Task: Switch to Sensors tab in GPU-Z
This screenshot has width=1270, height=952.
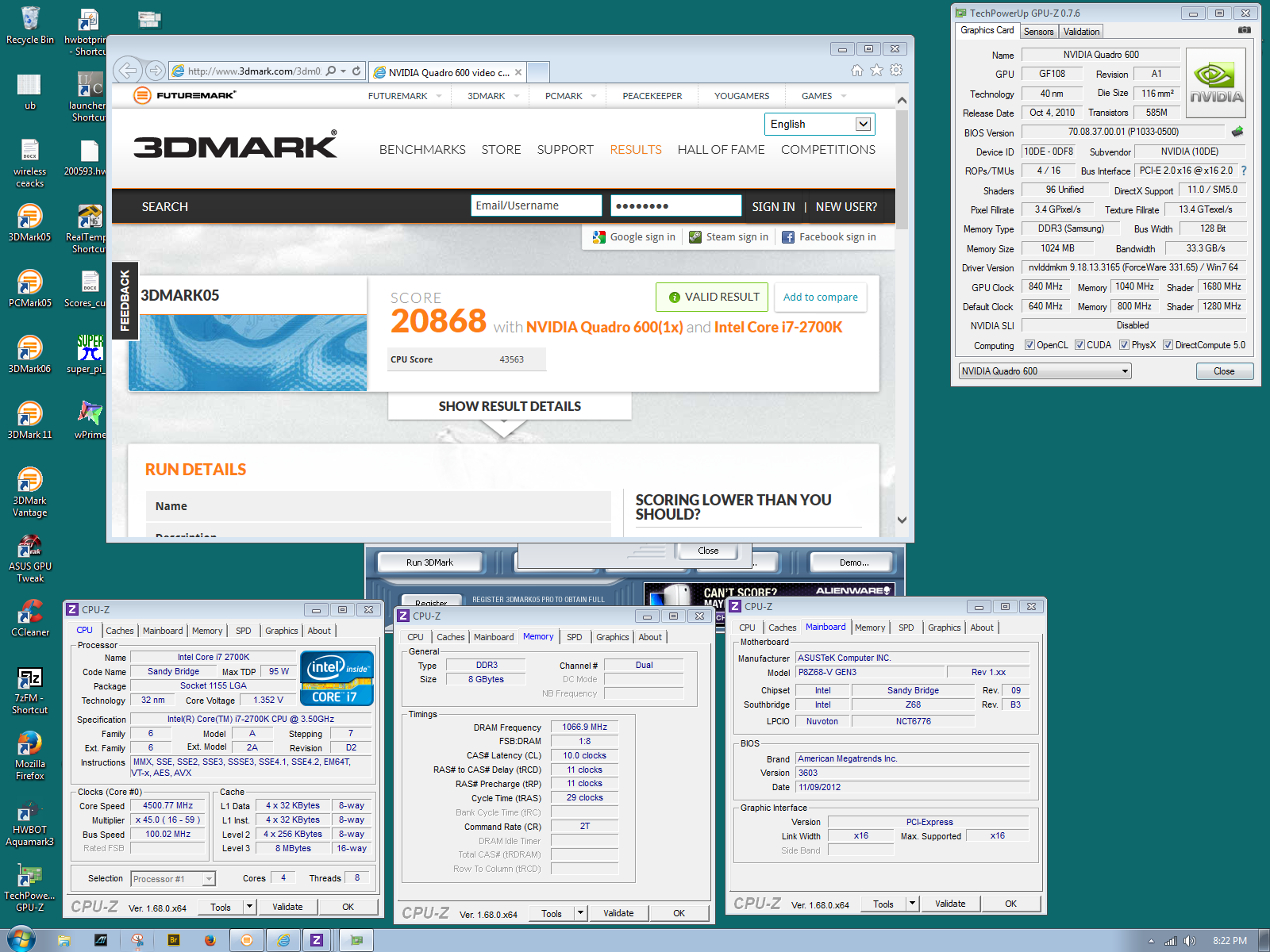Action: (x=1038, y=32)
